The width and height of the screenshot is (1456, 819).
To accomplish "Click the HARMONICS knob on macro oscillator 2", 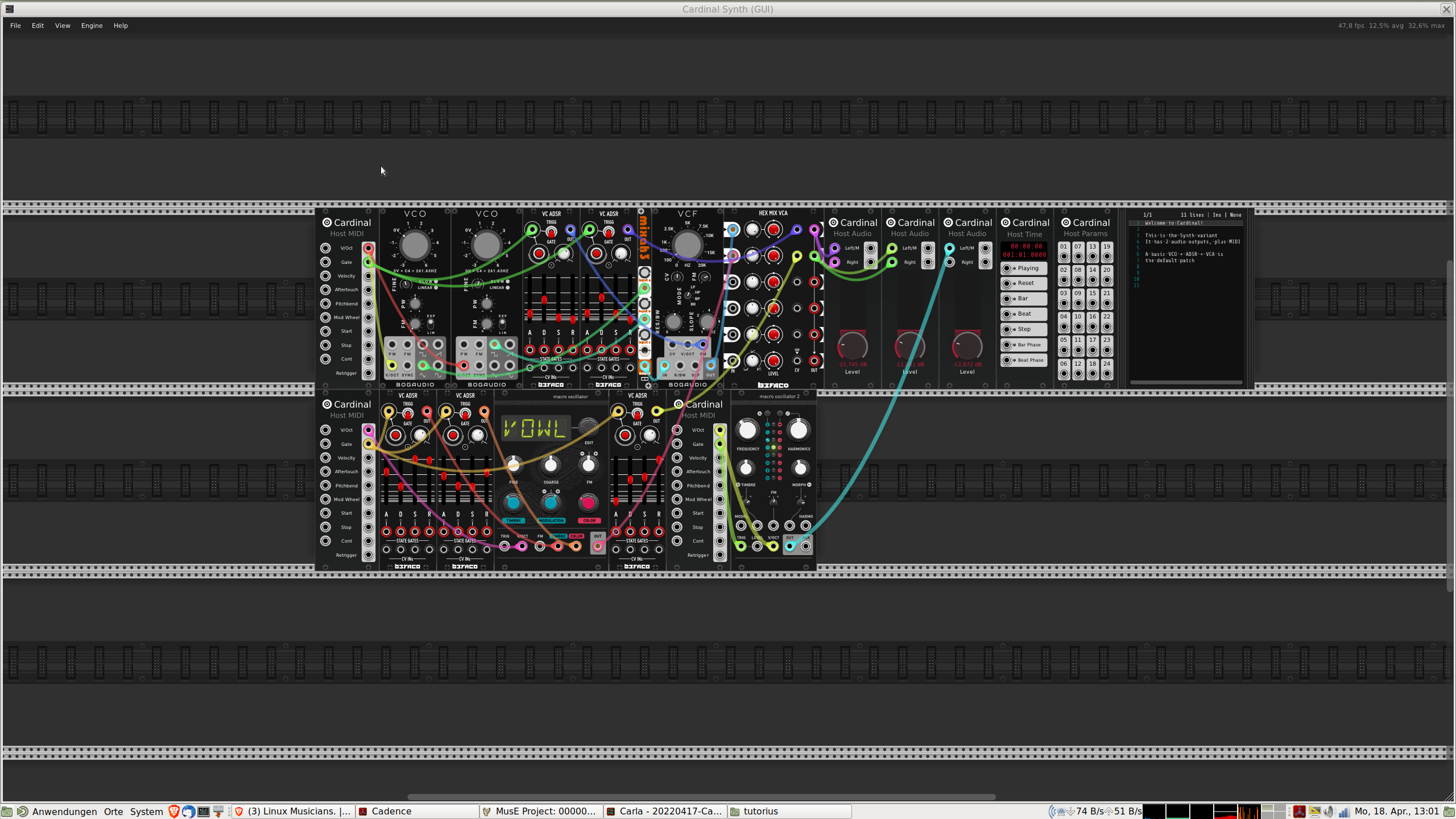I will coord(799,430).
